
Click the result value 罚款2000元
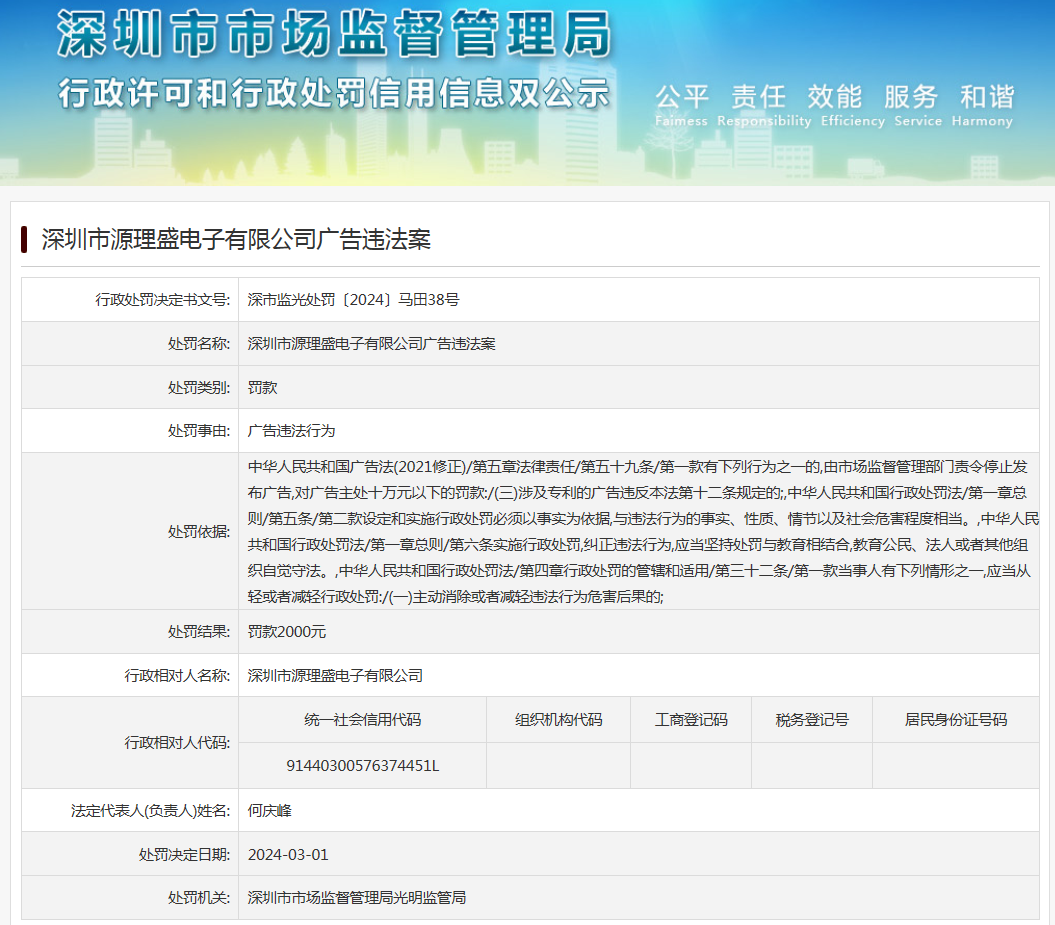tap(287, 632)
